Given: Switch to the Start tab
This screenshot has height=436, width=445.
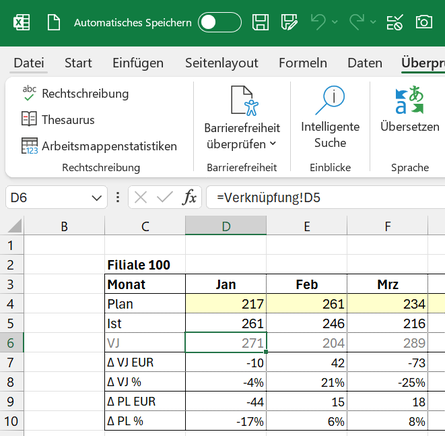Looking at the screenshot, I should [78, 63].
